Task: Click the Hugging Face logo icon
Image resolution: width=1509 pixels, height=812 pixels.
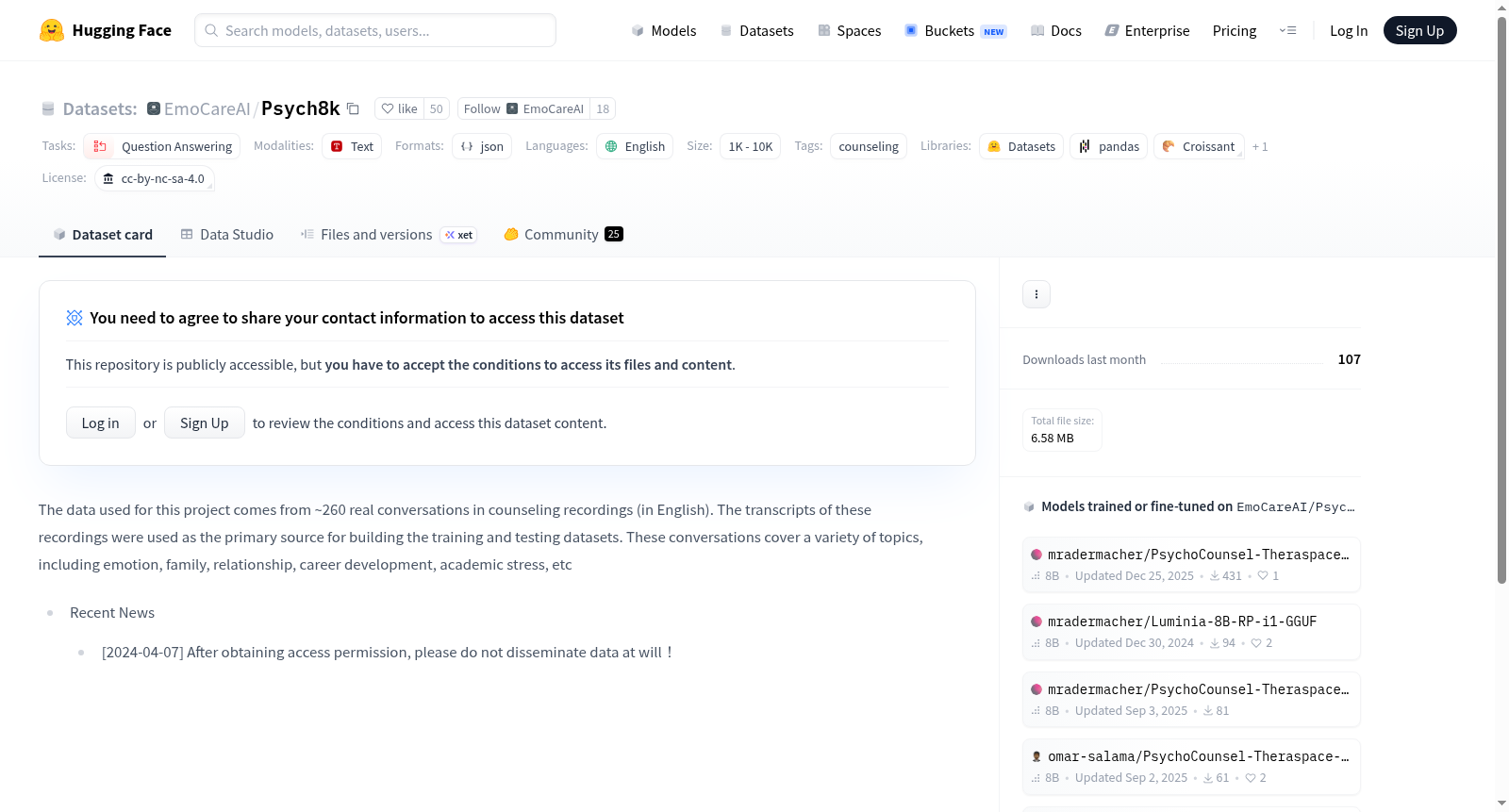Action: (52, 30)
